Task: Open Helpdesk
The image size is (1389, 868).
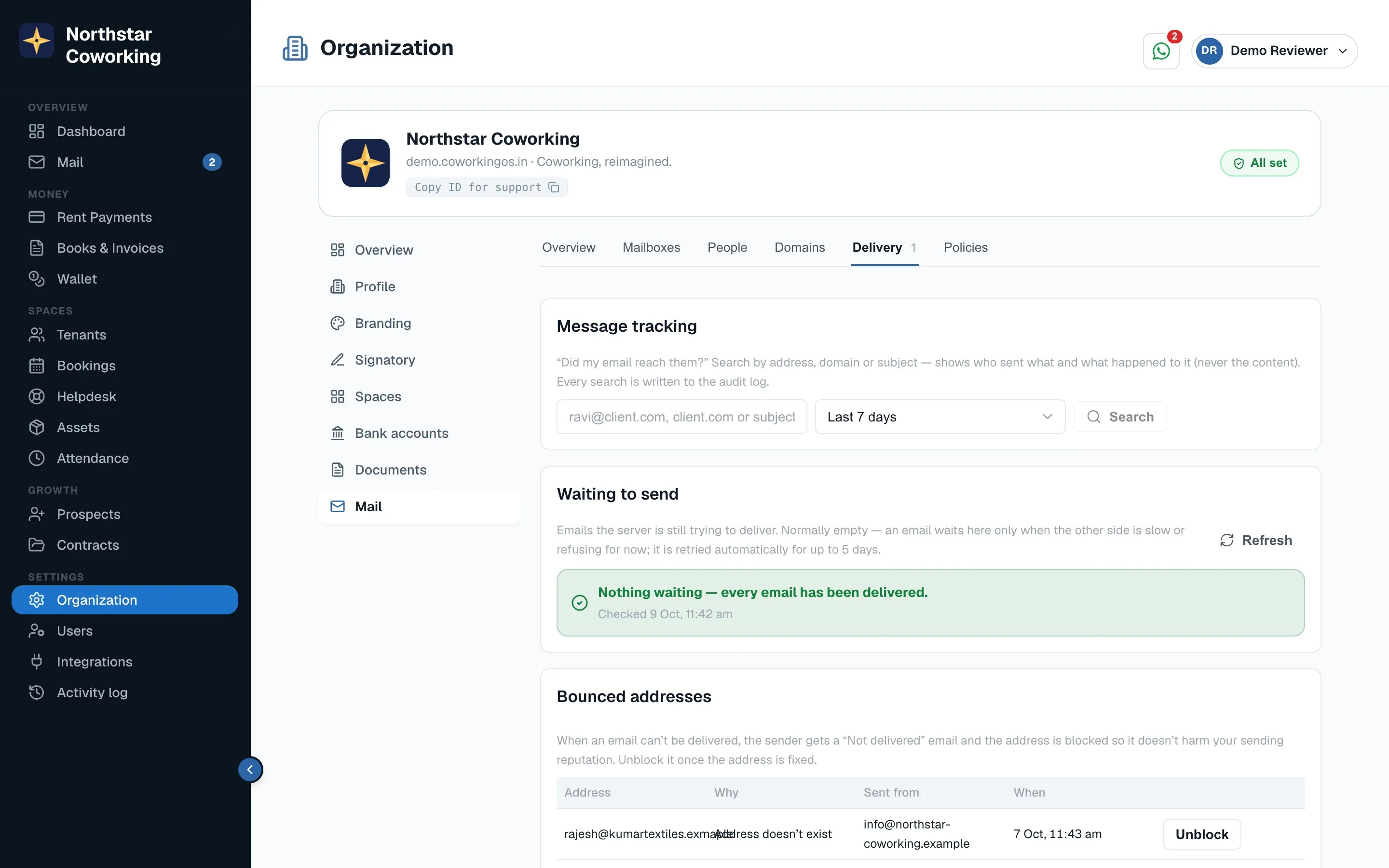Action: 124,397
